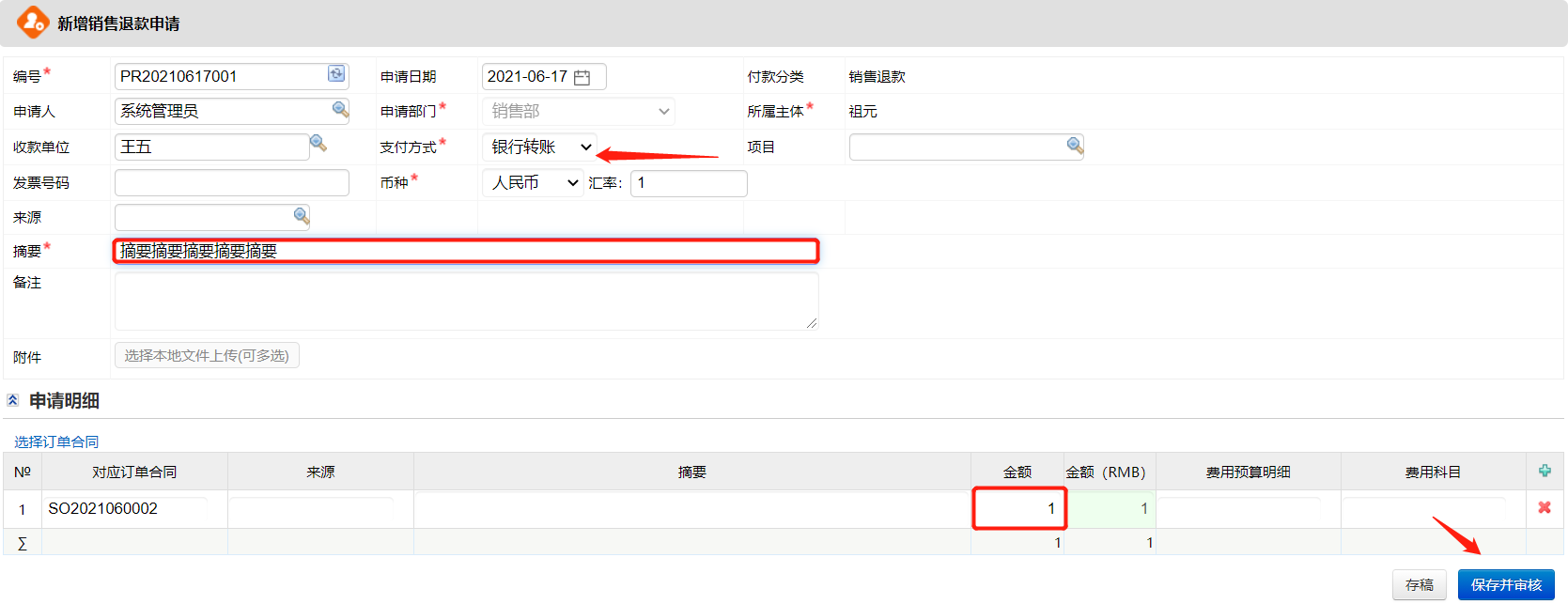The width and height of the screenshot is (1568, 604).
Task: Click the 存稿 button
Action: [x=1419, y=584]
